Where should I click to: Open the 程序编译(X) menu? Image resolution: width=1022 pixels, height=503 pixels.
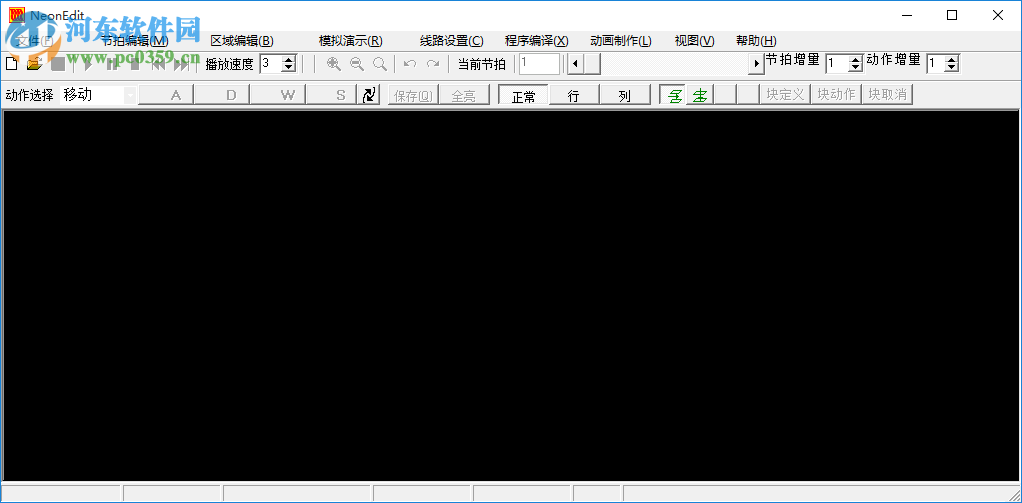[x=536, y=41]
